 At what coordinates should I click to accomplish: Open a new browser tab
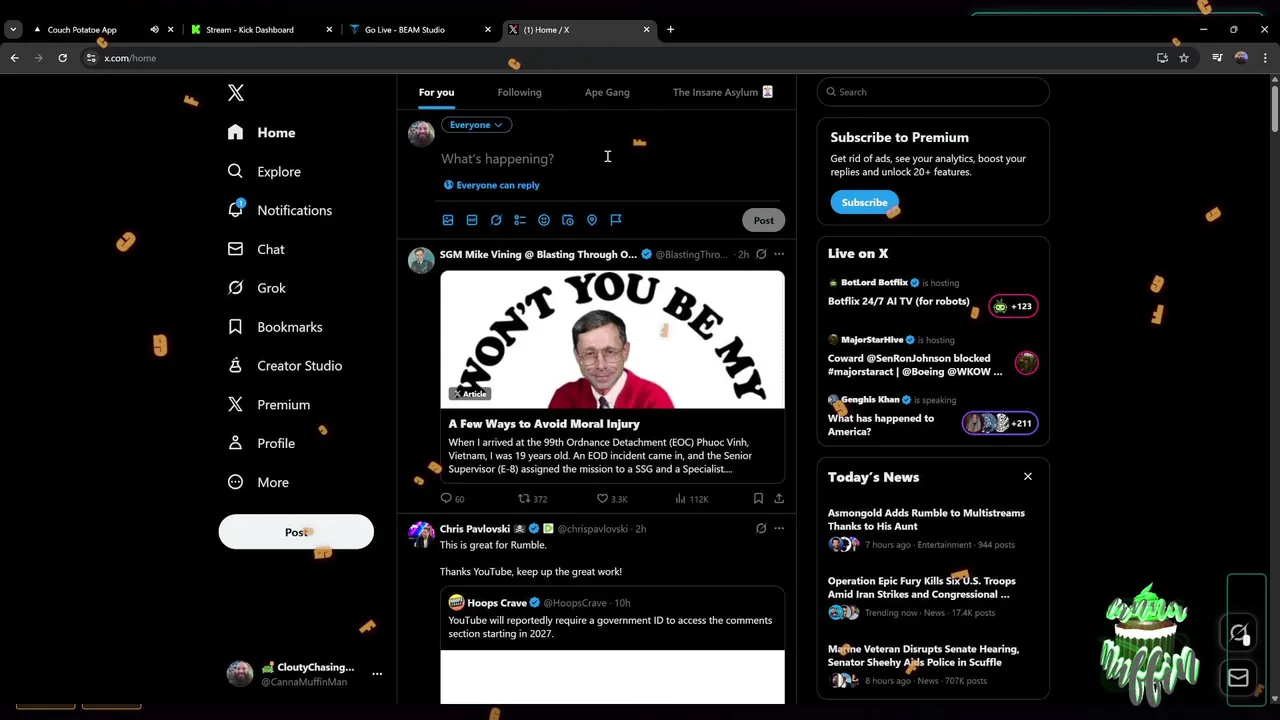click(670, 29)
